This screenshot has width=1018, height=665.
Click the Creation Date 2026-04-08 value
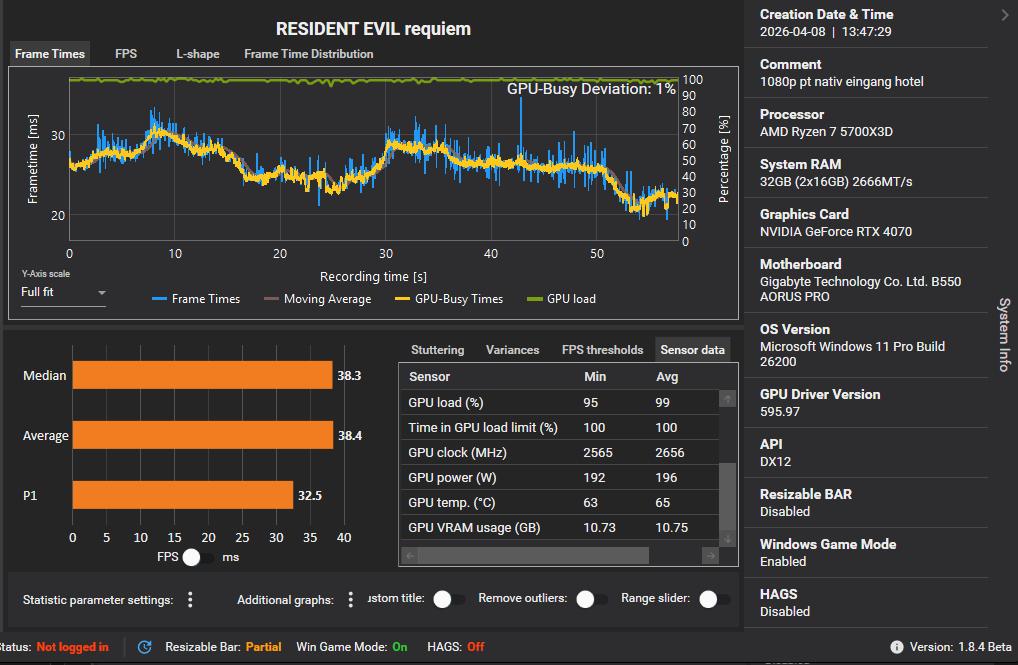point(825,32)
